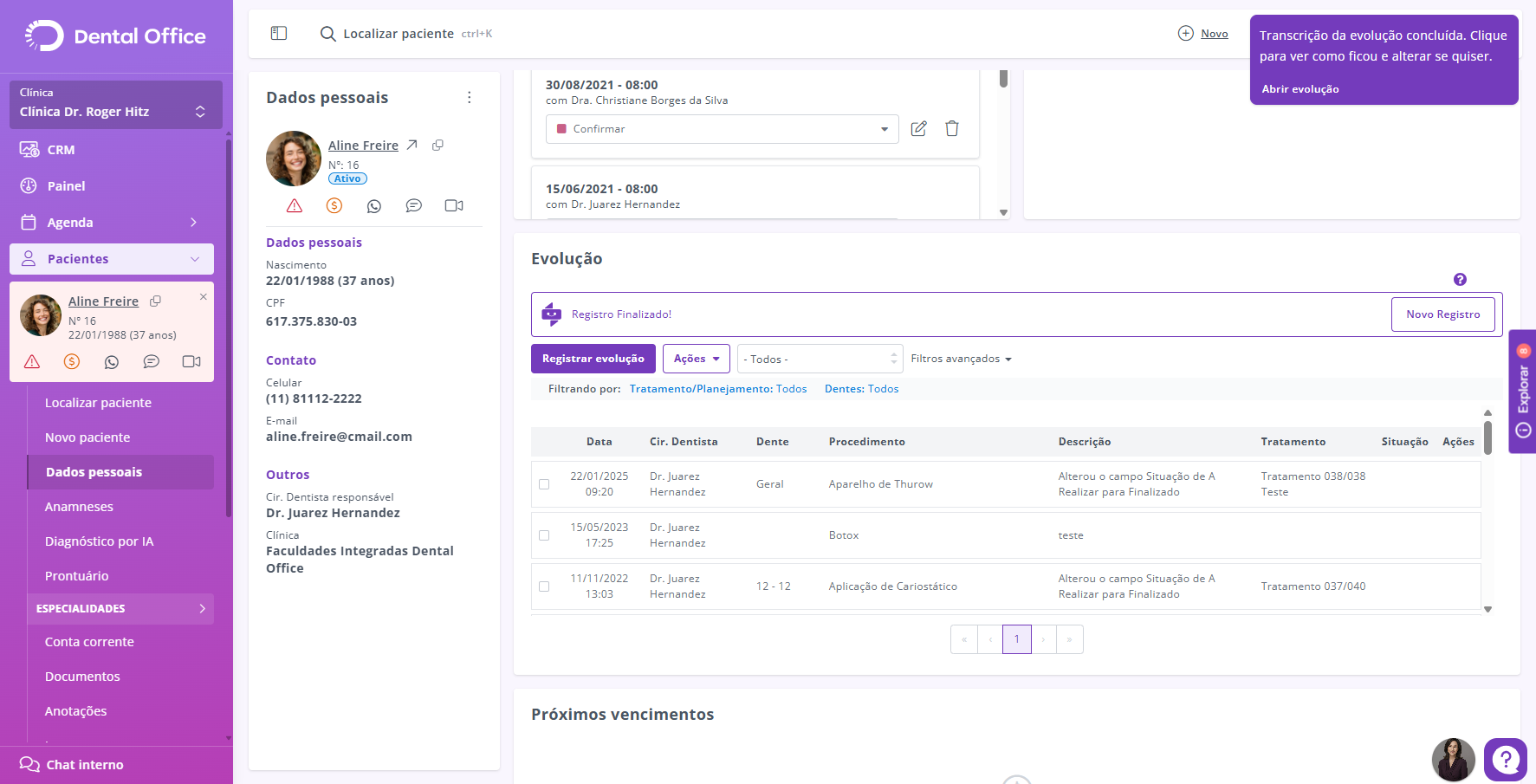This screenshot has width=1536, height=784.
Task: Click the appointments list scrollbar down arrow
Action: 1003,212
